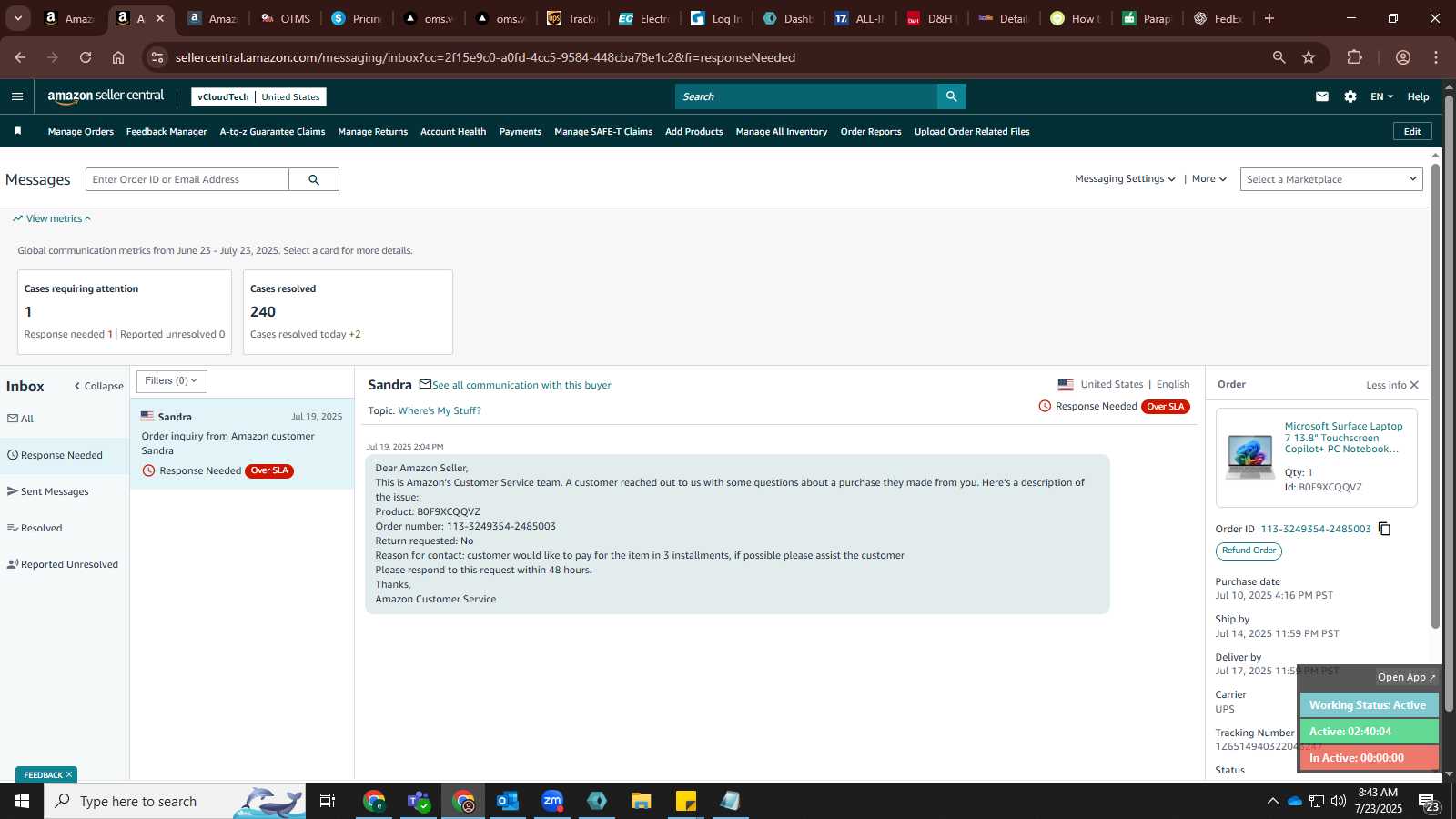Viewport: 1456px width, 819px height.
Task: Switch to the OTMS browser tab
Action: [286, 18]
